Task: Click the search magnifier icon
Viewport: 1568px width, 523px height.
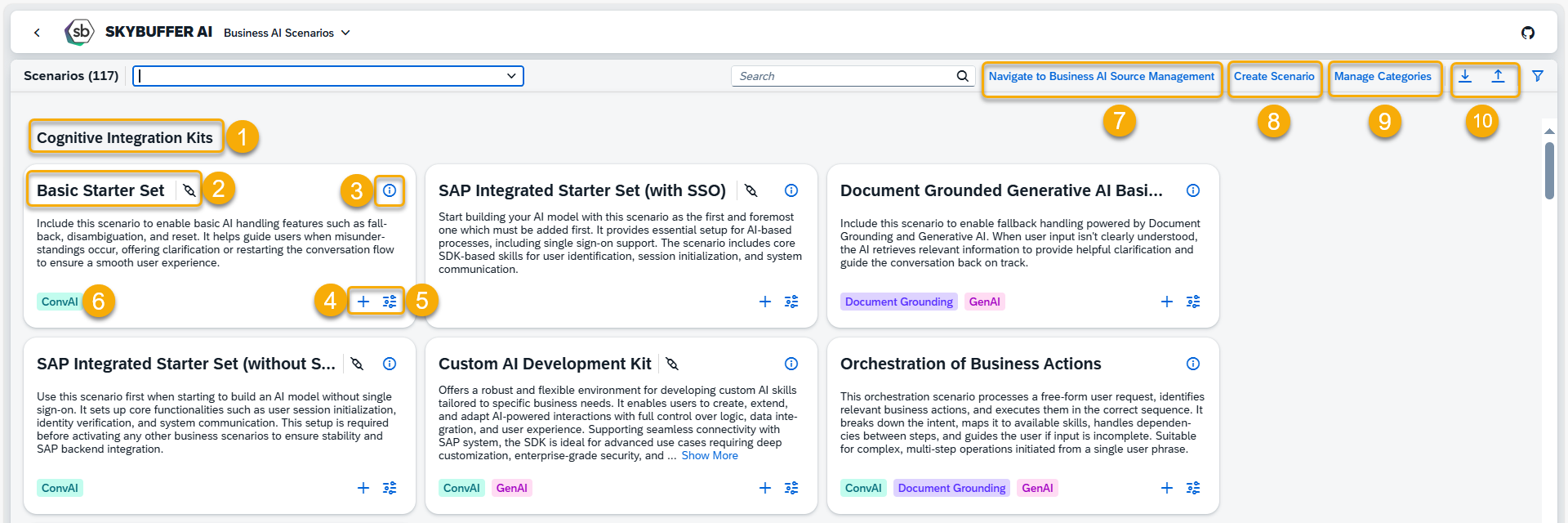Action: click(x=963, y=76)
